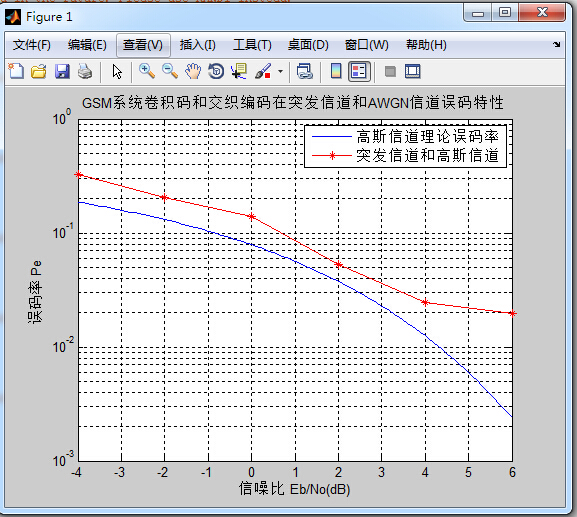Open a file with the folder icon
577x517 pixels.
click(39, 71)
